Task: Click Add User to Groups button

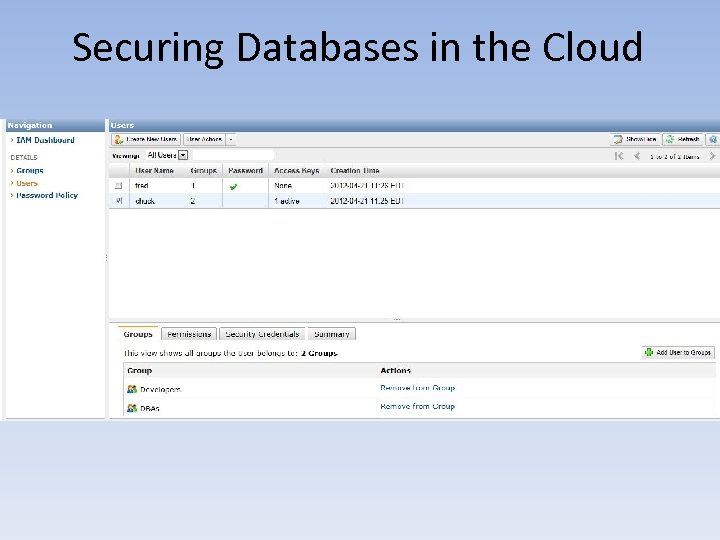Action: point(678,352)
